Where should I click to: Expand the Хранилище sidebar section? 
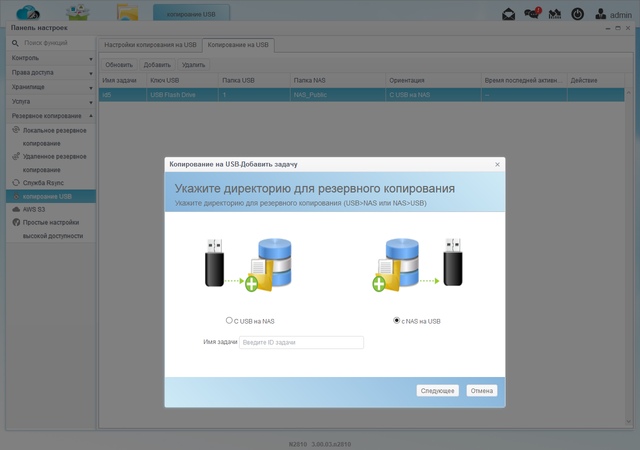[x=51, y=87]
